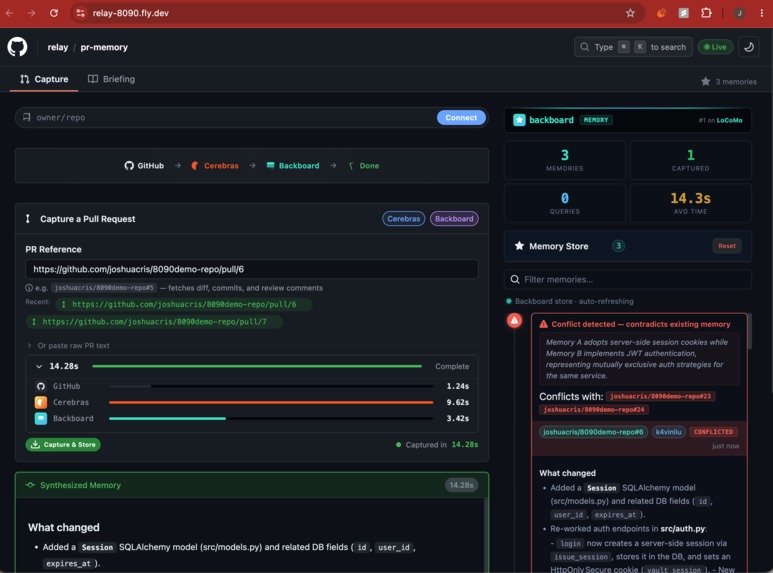Reload the page in browser
Screen dimensions: 773x573
pyautogui.click(x=54, y=13)
